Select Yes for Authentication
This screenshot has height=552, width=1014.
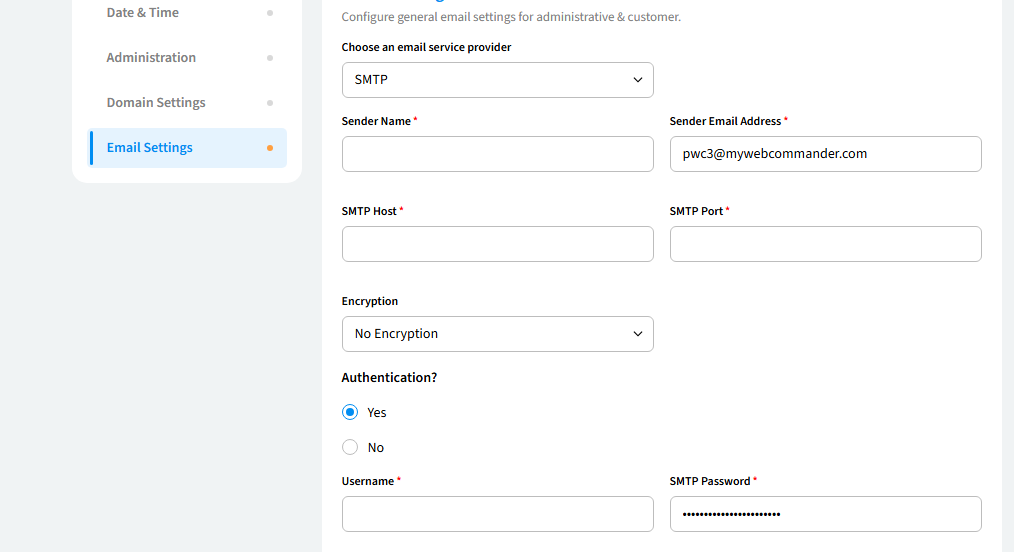[350, 412]
